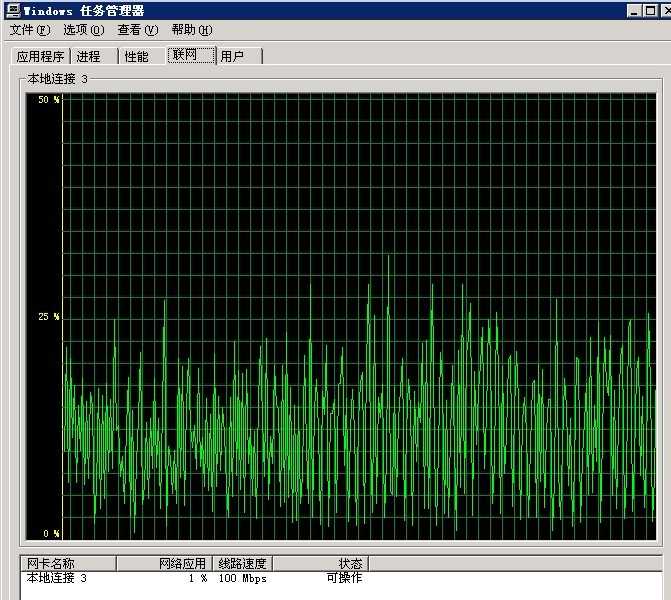The width and height of the screenshot is (671, 600).
Task: Switch to the 进程 tab
Action: click(x=94, y=56)
